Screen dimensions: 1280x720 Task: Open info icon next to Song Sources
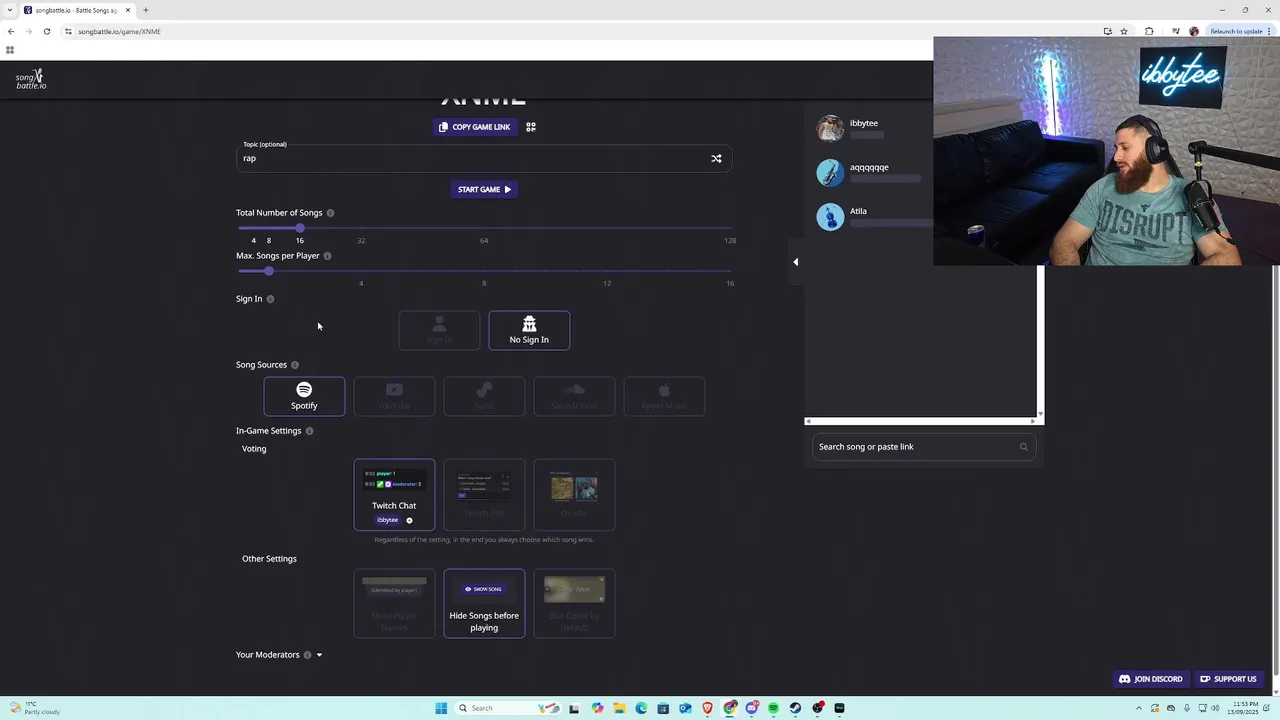(294, 365)
